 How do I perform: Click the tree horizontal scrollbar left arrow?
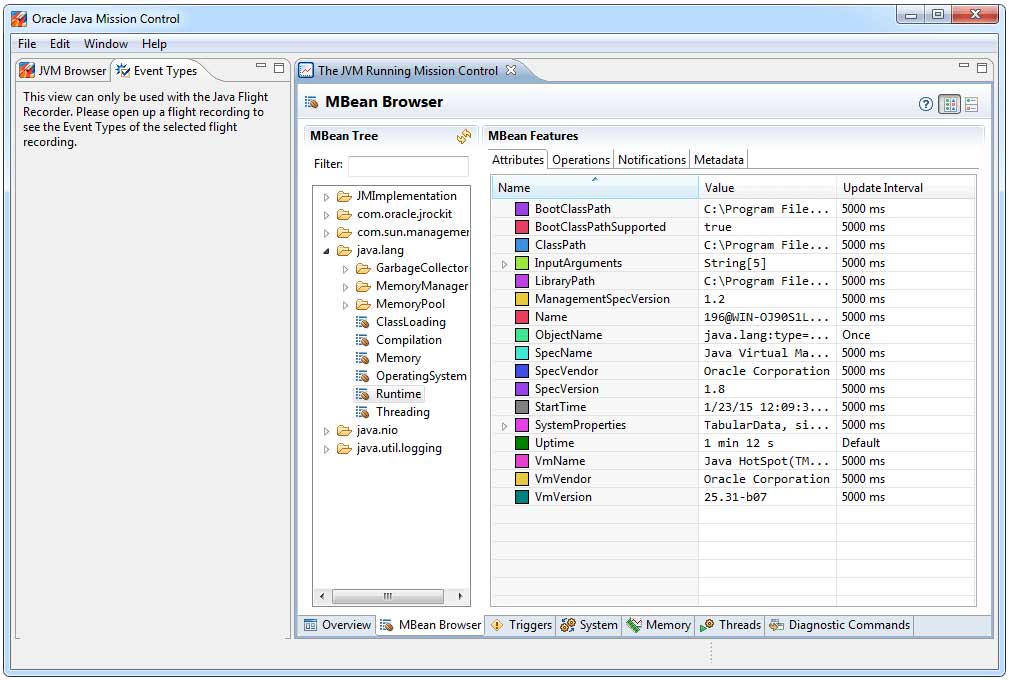pos(322,596)
